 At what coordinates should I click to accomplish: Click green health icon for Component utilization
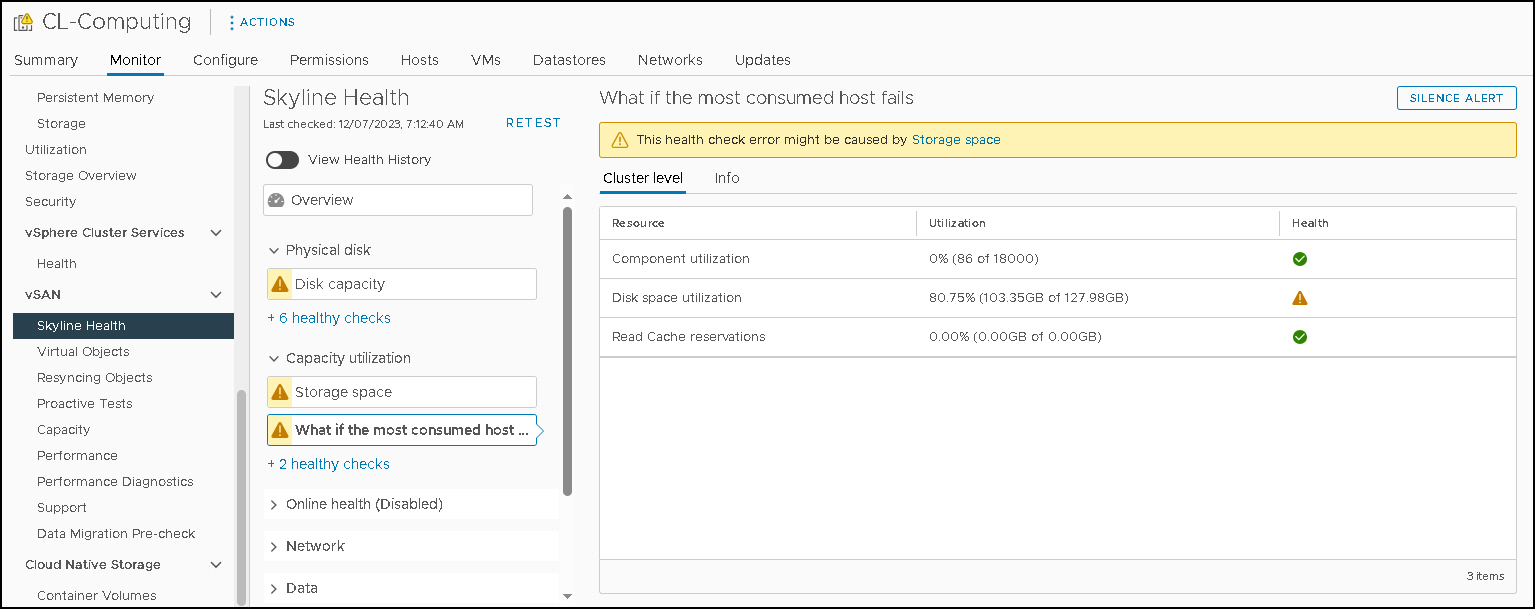1299,259
